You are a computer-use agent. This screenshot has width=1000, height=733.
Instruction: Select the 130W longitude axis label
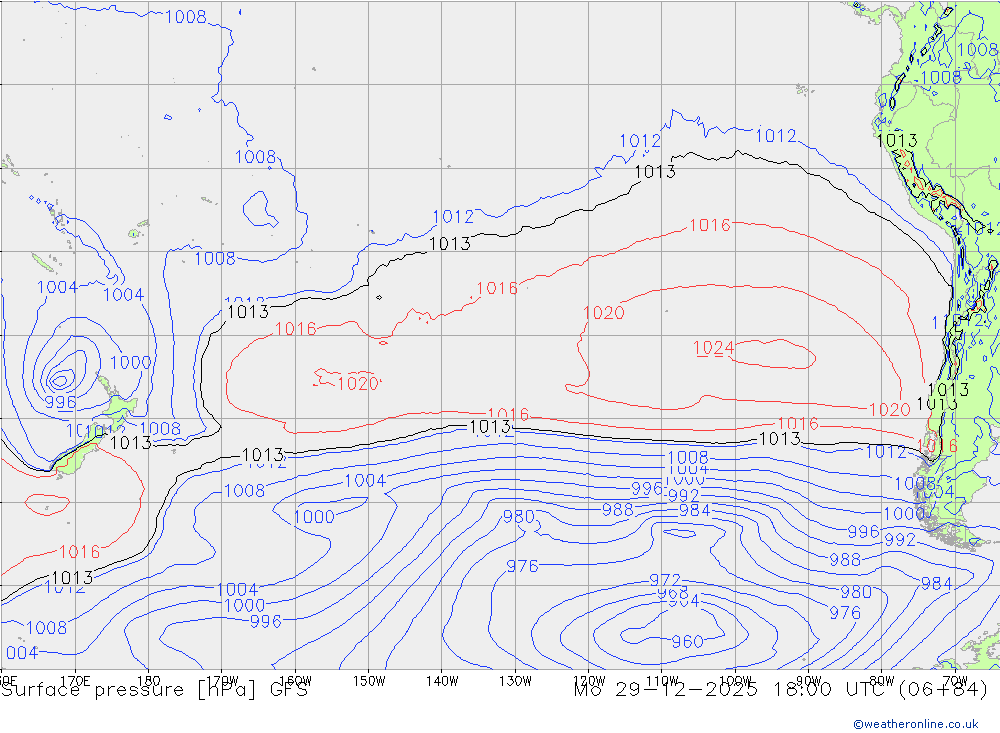click(x=515, y=681)
